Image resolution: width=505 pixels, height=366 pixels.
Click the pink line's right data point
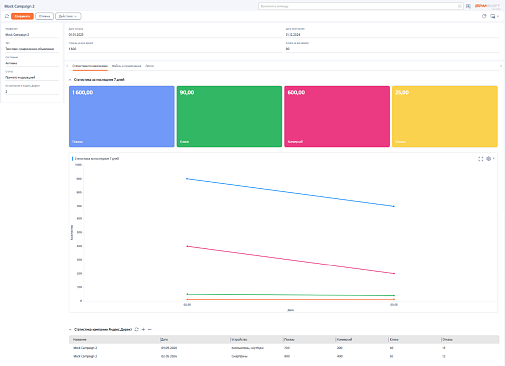pos(394,274)
